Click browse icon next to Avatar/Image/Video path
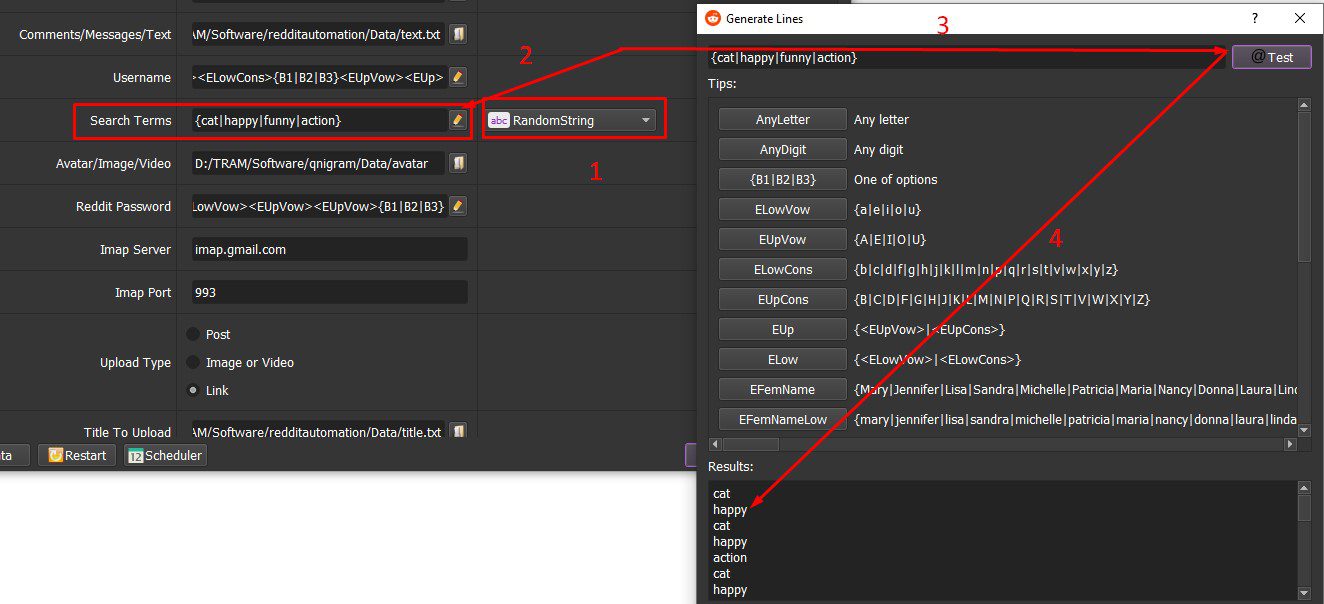The width and height of the screenshot is (1324, 604). 458,163
